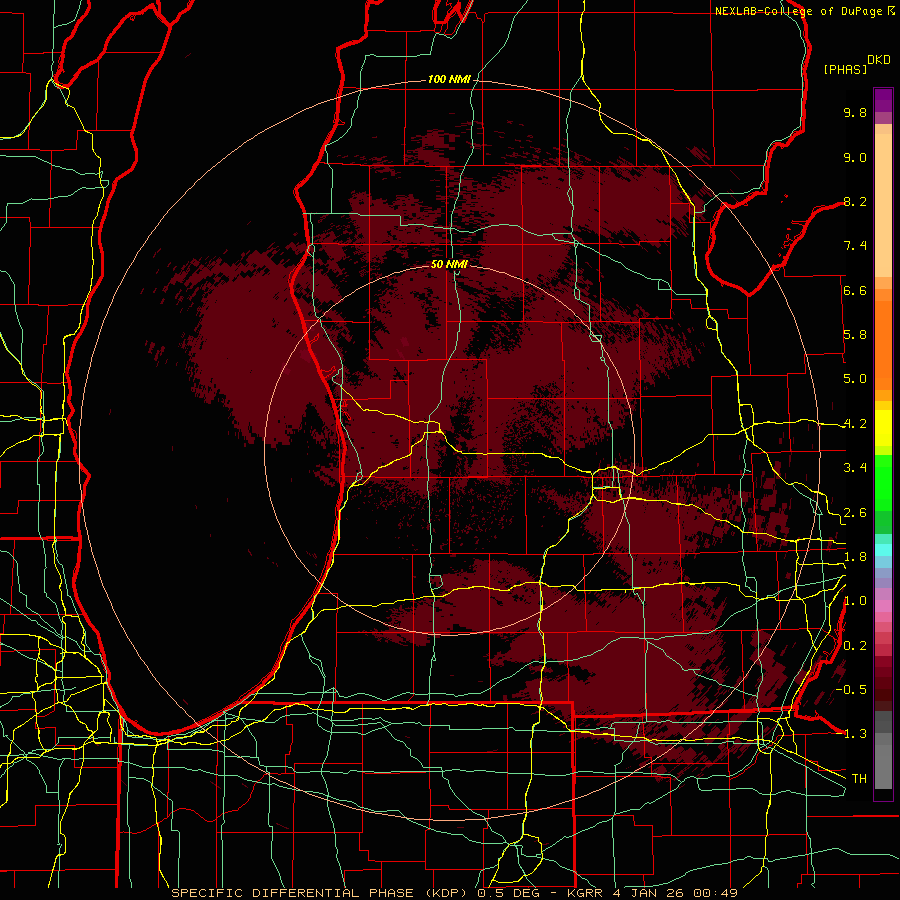Click the 2.6 scale value
This screenshot has width=900, height=900.
(x=855, y=513)
